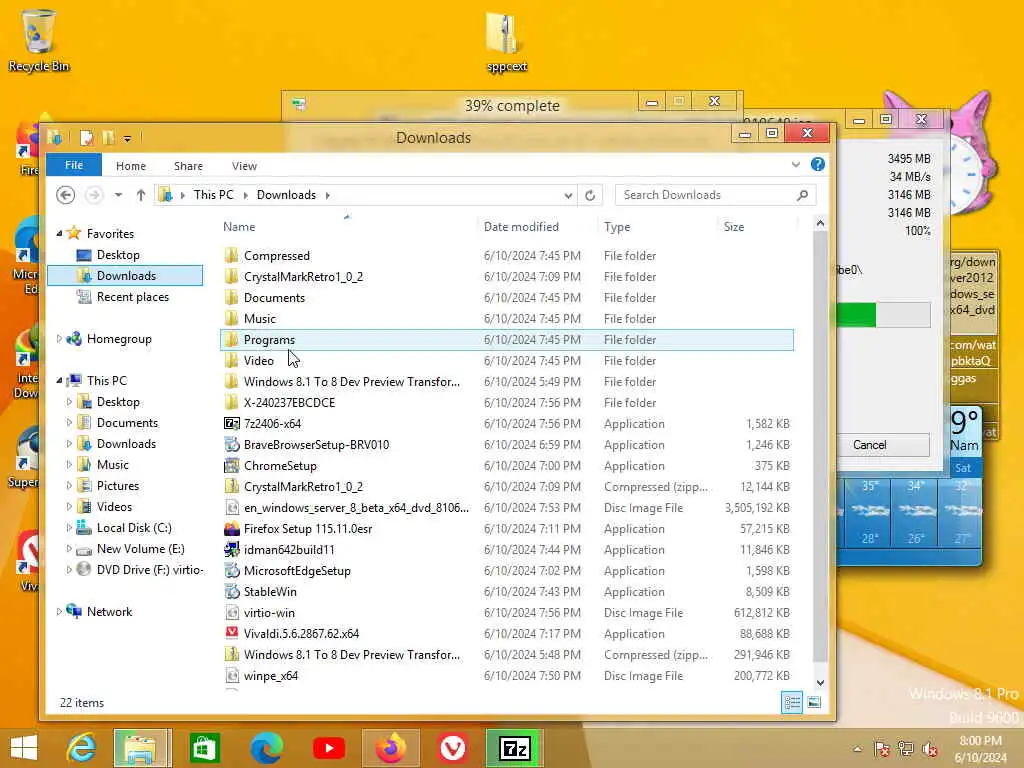Image resolution: width=1024 pixels, height=768 pixels.
Task: Click This PC breadcrumb segment
Action: (x=214, y=195)
